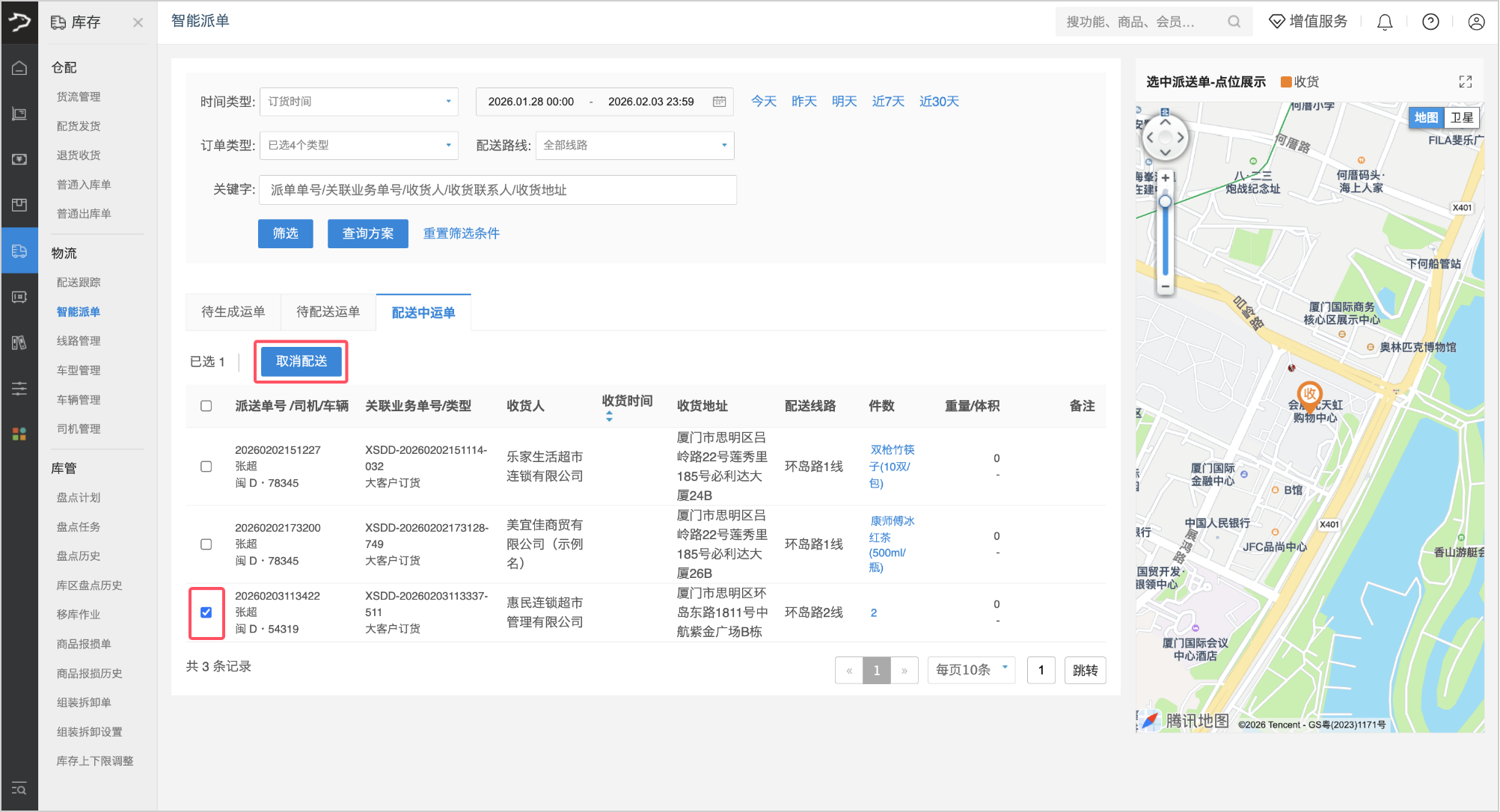Open the help question mark icon
This screenshot has width=1500, height=812.
(1430, 22)
